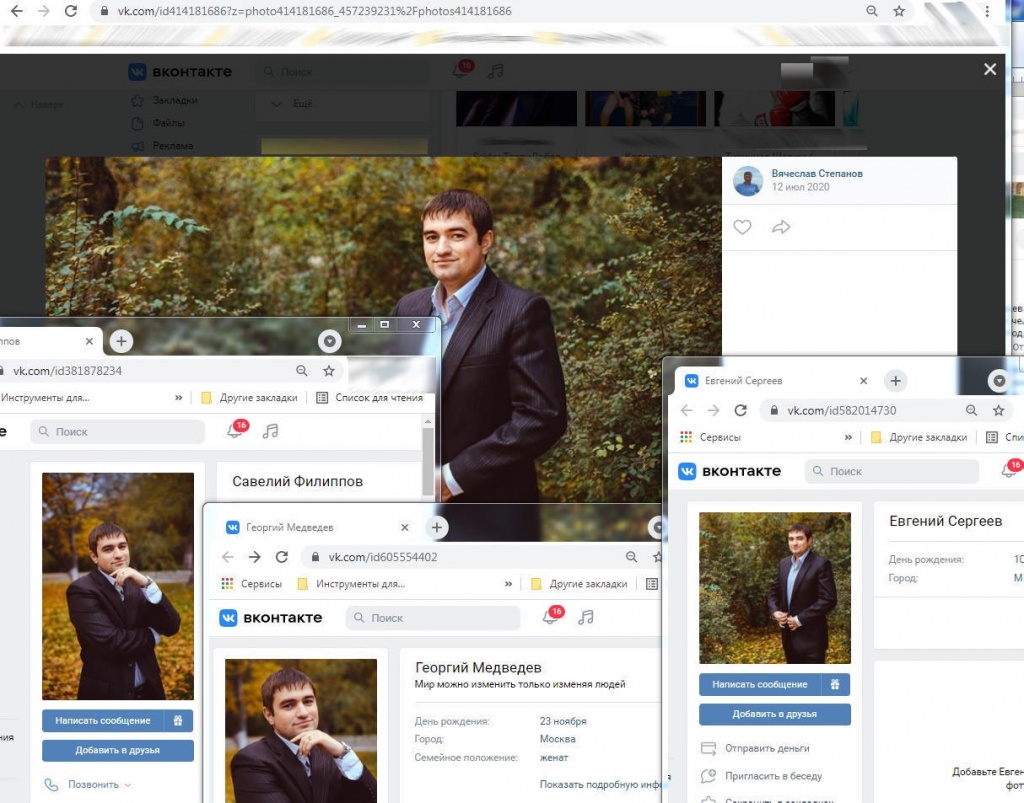Click Отправить деньги on Евгений Сергеев's profile

click(x=769, y=748)
